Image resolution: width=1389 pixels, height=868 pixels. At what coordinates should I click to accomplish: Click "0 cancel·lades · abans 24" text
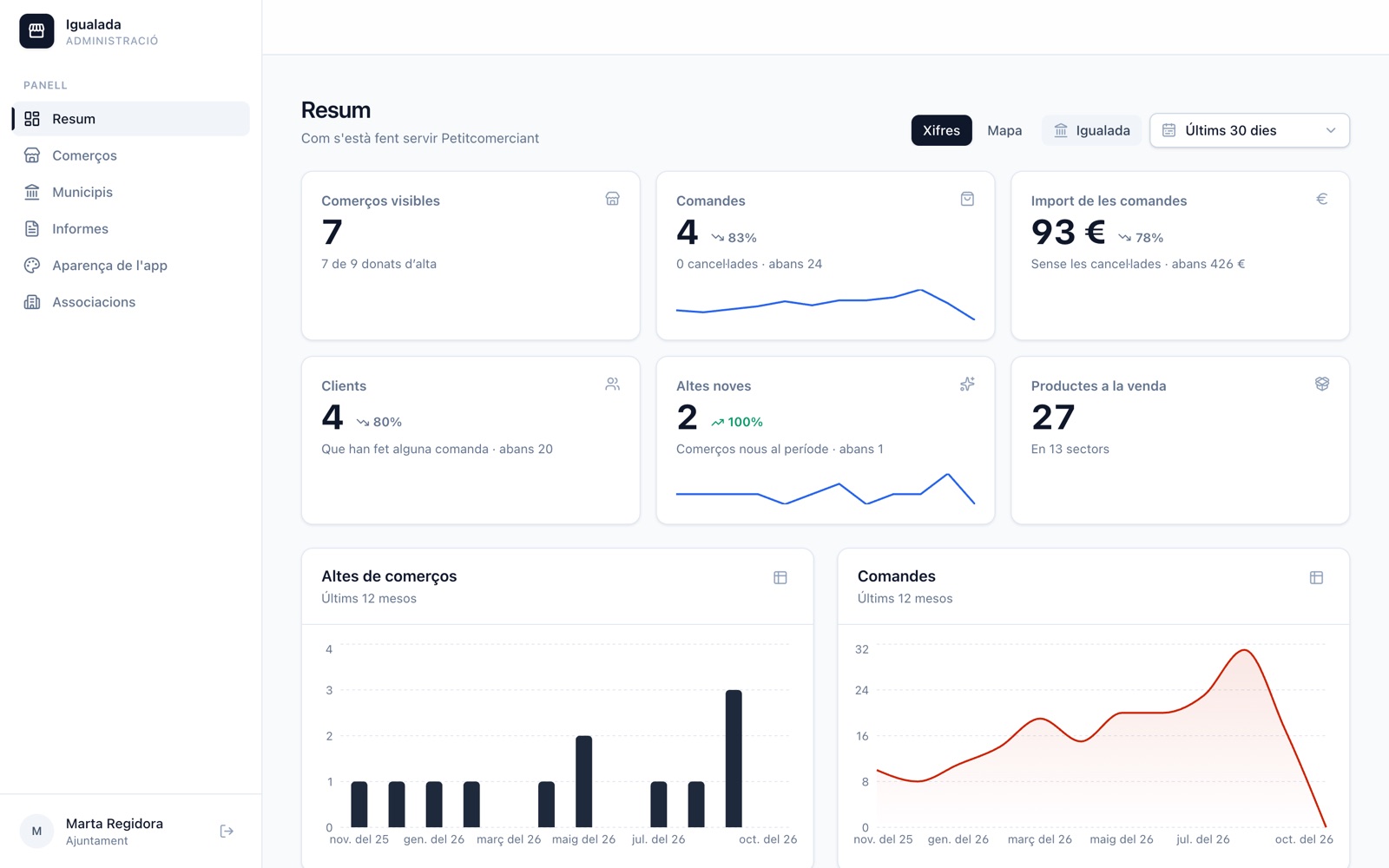click(x=749, y=264)
